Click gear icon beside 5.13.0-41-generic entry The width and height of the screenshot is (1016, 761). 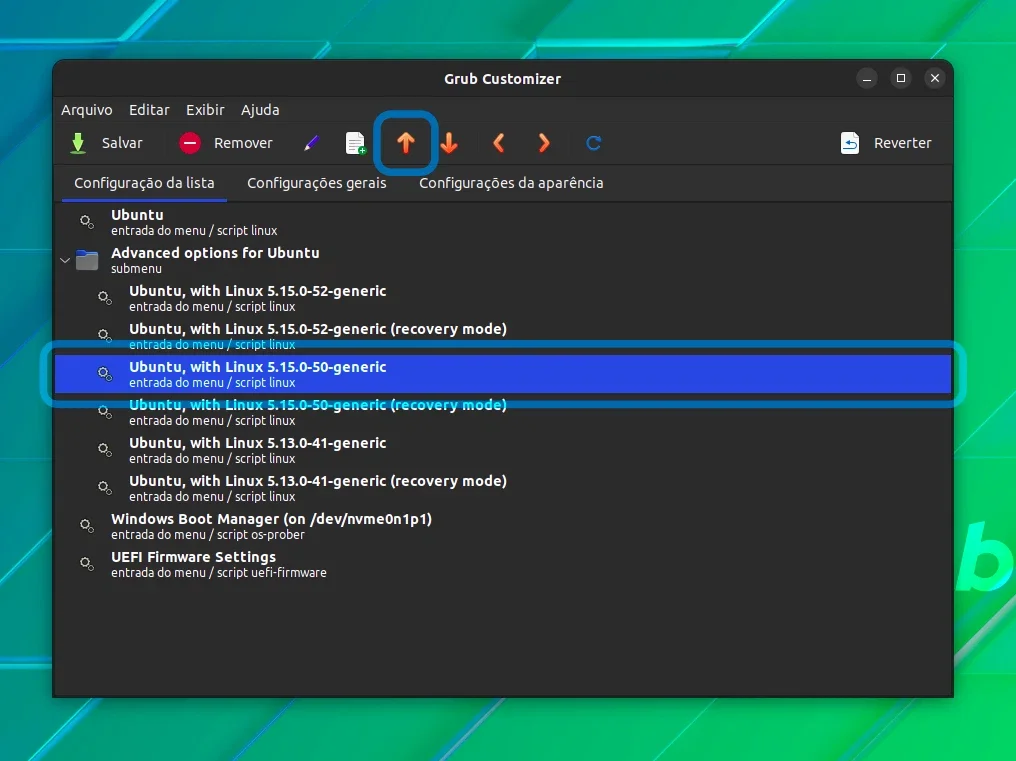click(105, 450)
